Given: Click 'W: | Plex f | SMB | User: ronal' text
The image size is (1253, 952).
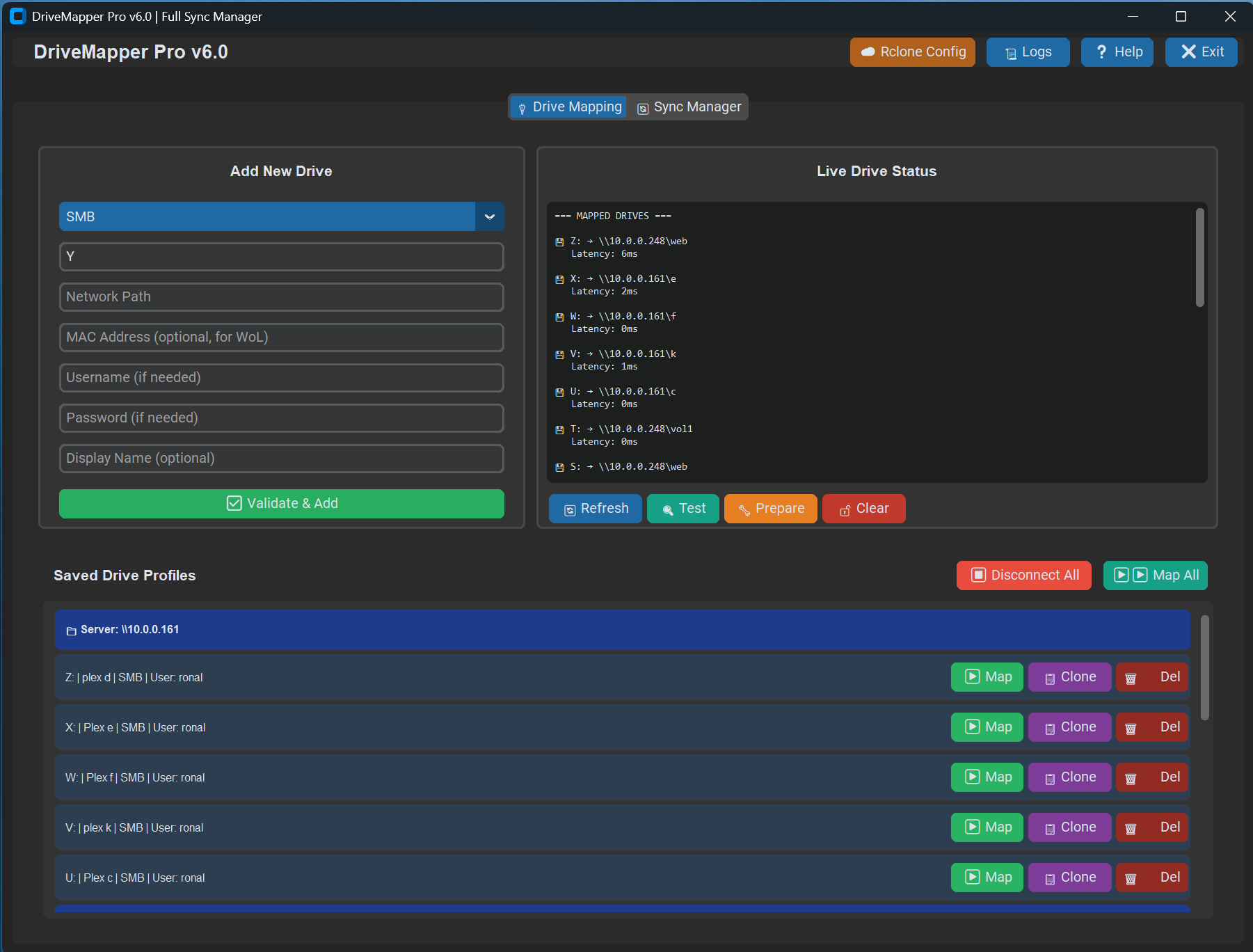Looking at the screenshot, I should coord(135,778).
